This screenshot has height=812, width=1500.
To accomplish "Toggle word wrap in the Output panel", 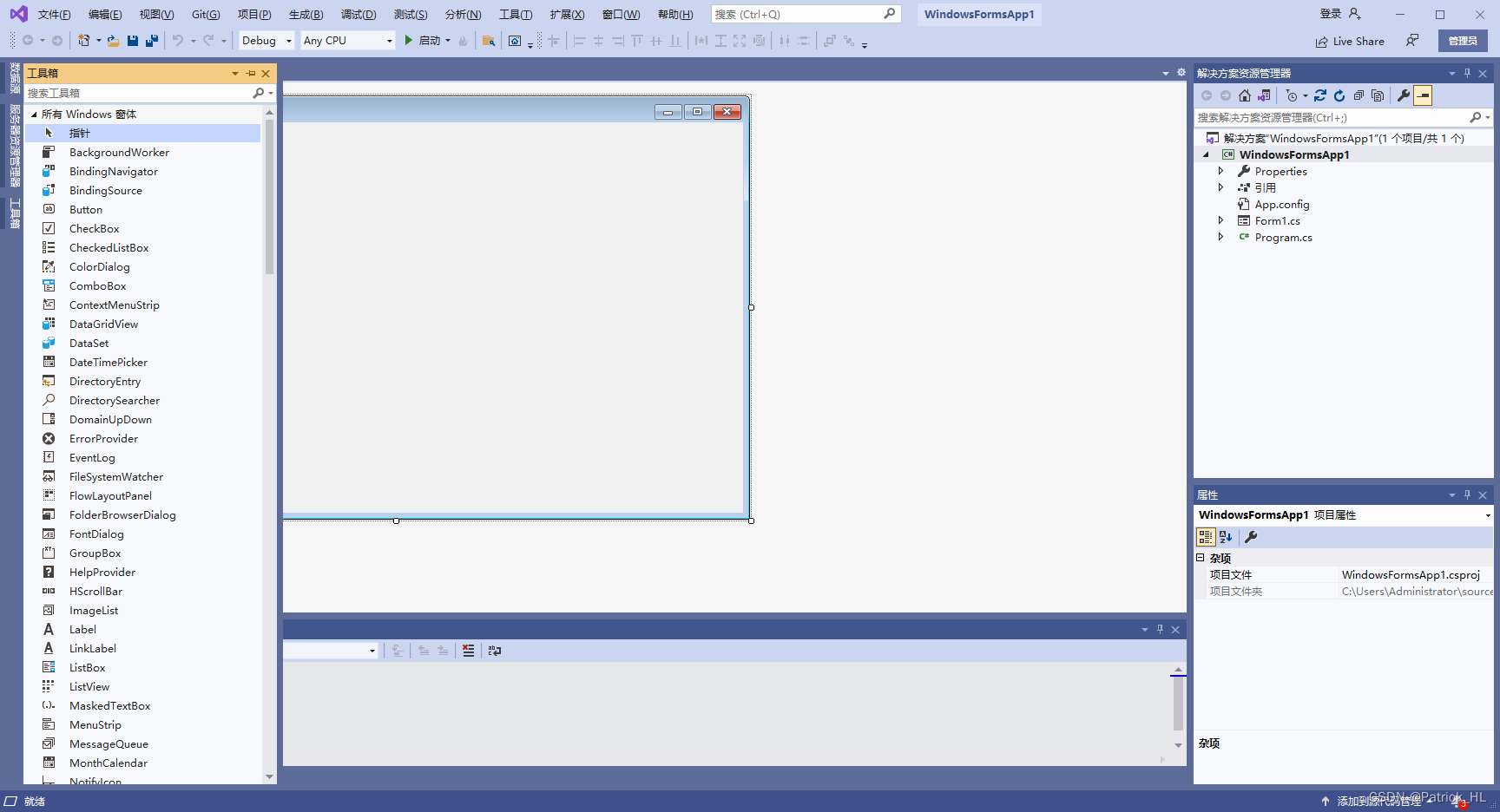I will pos(495,651).
